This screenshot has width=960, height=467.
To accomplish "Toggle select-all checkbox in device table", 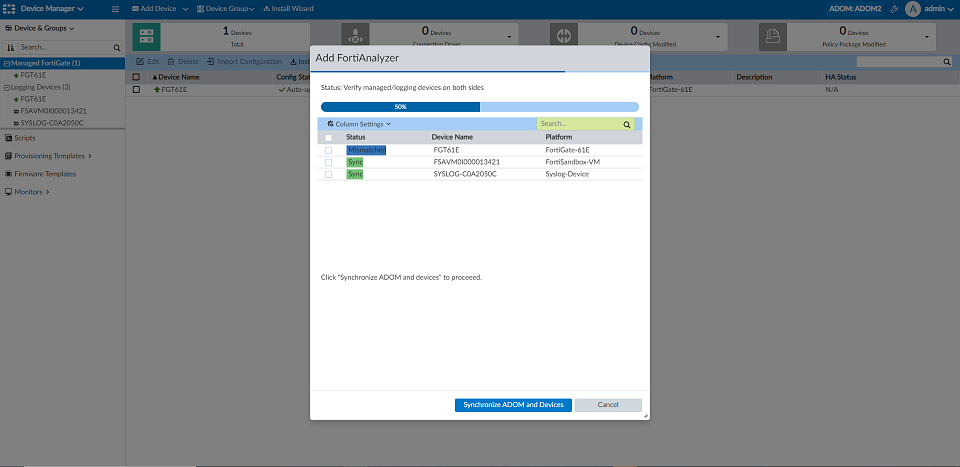I will [136, 77].
